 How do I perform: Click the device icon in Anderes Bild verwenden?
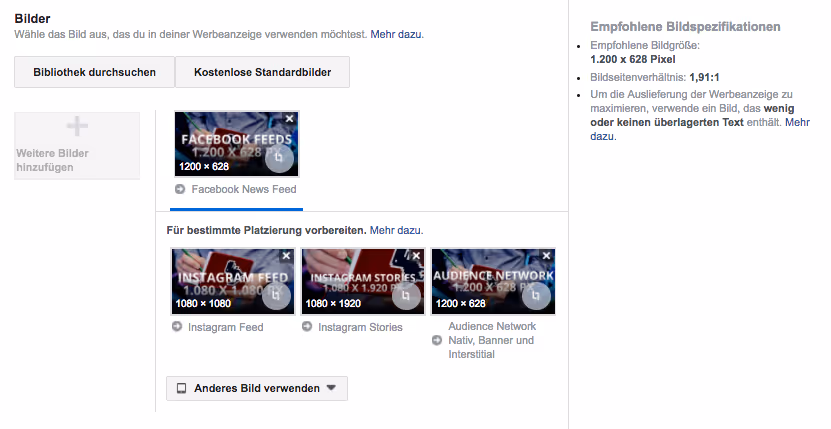coord(181,388)
